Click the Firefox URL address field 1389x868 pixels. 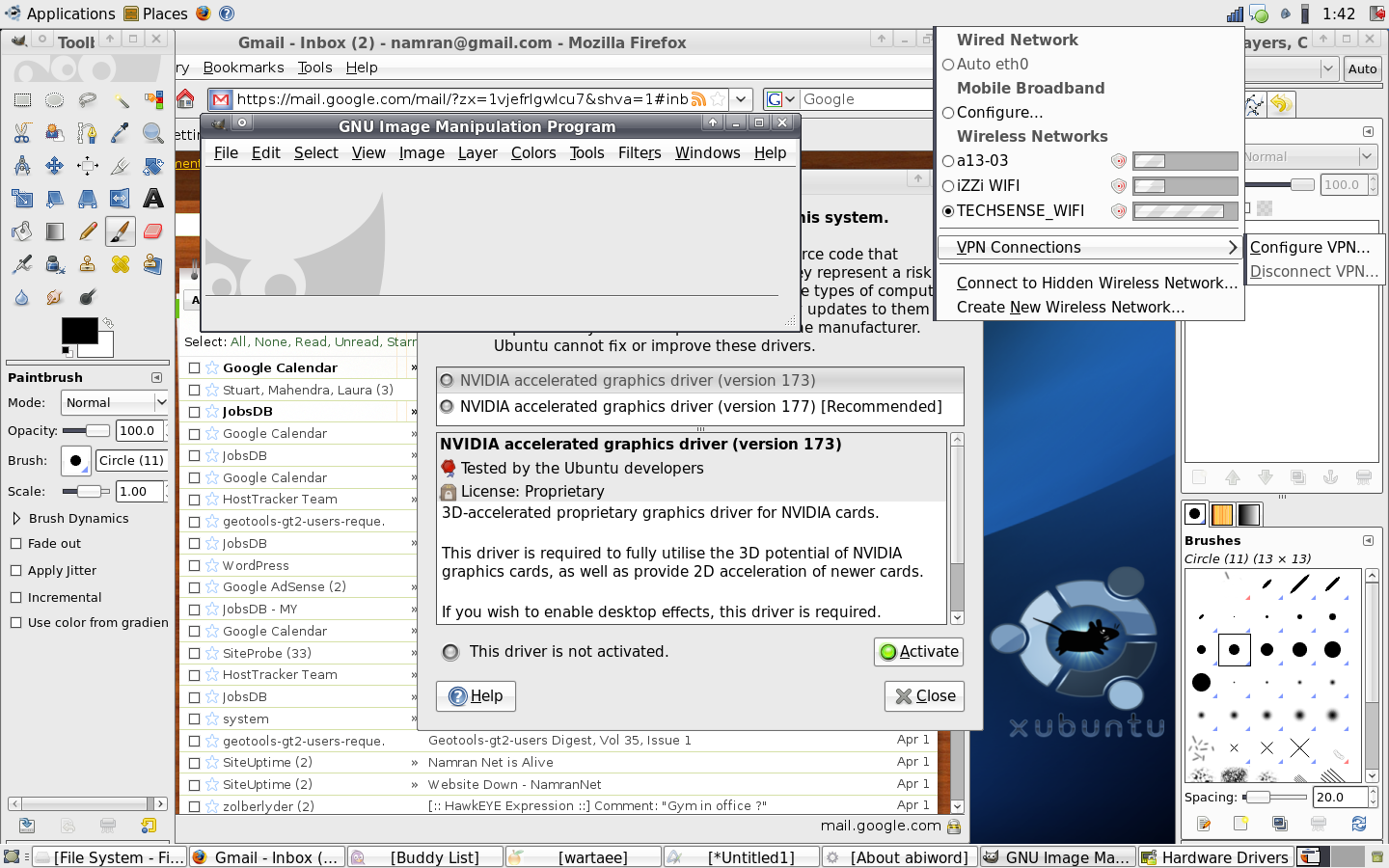(x=463, y=99)
